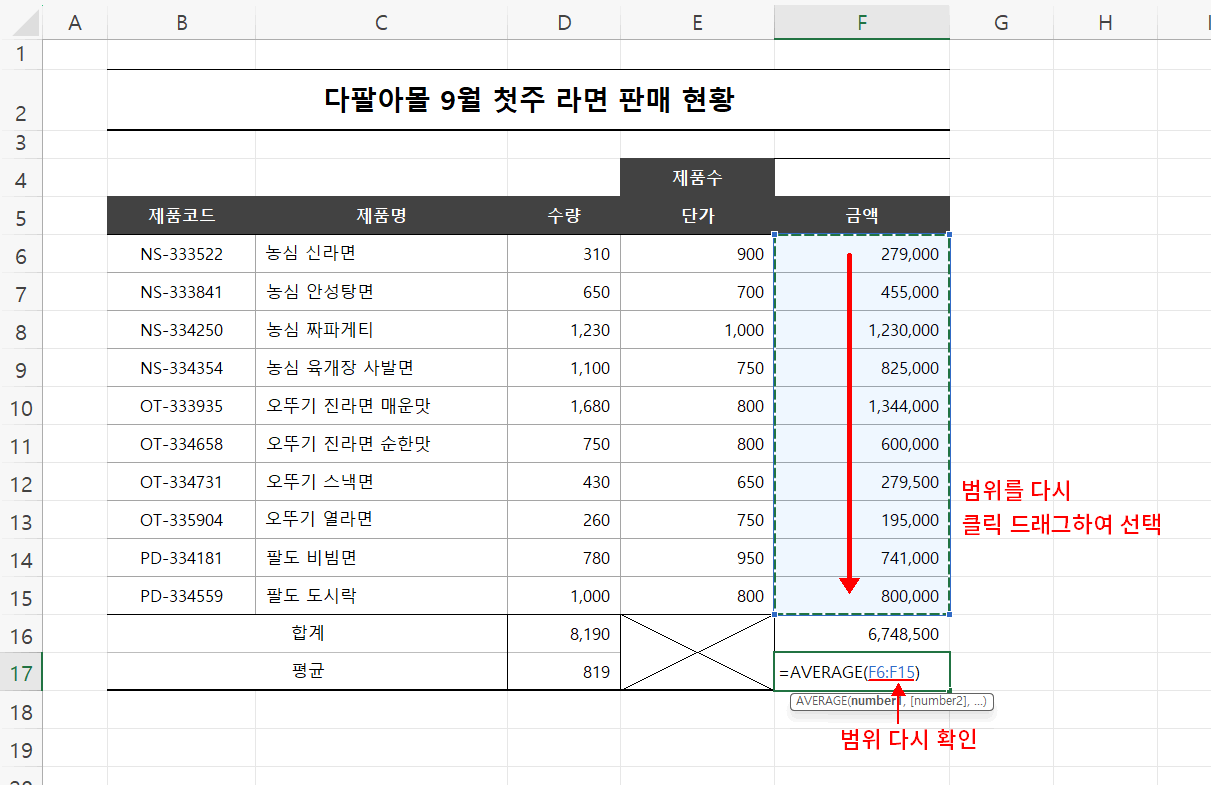Select unit price cell 900

tap(697, 254)
